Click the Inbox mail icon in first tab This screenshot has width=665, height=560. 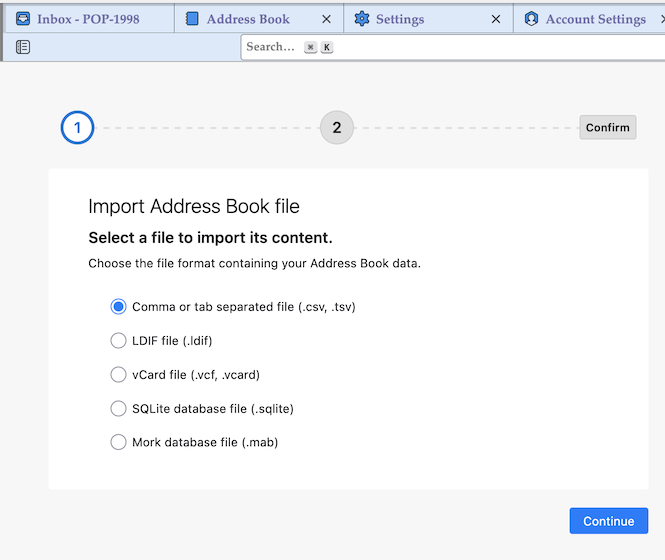click(23, 19)
